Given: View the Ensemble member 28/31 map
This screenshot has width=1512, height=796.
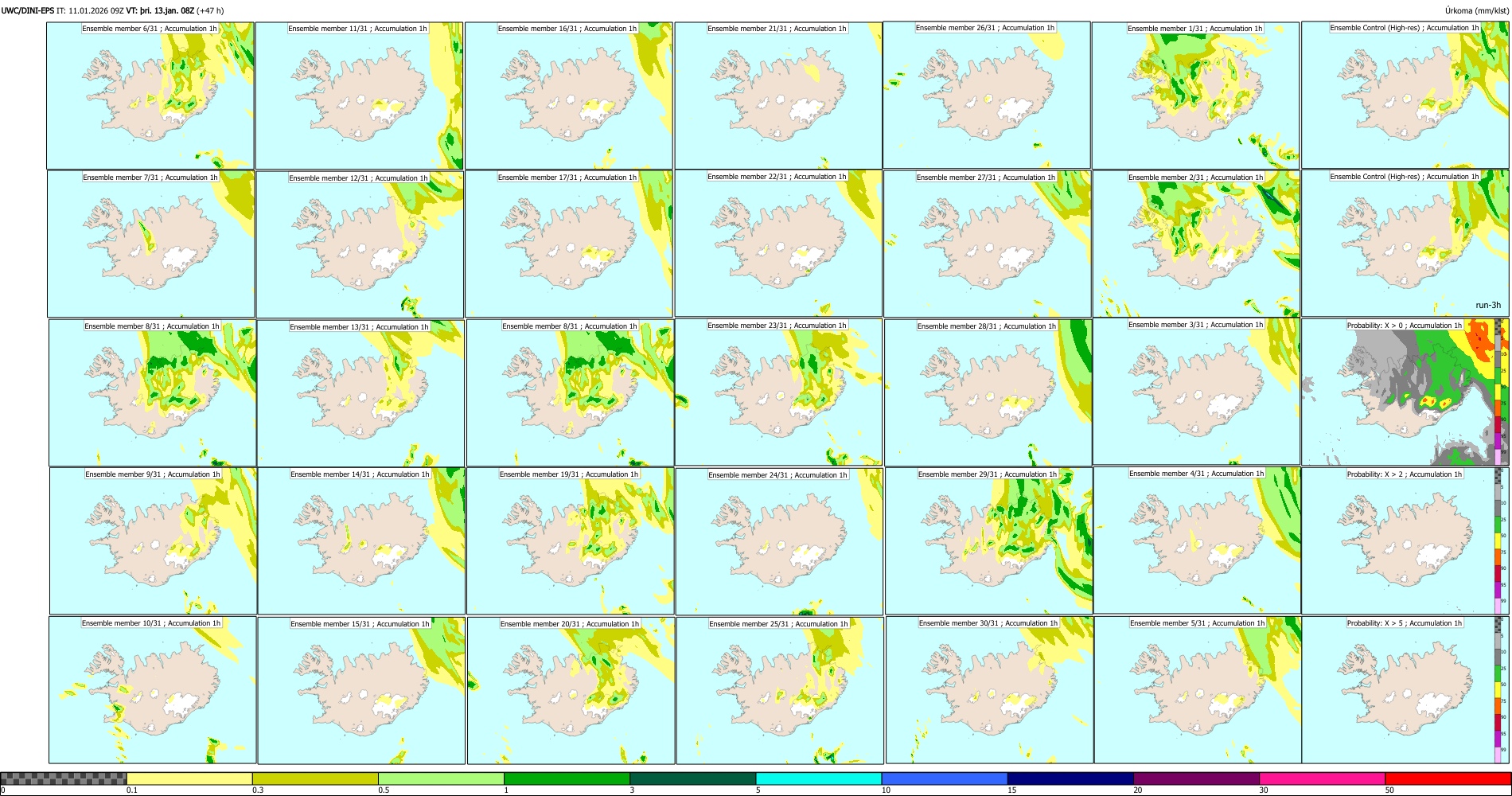Looking at the screenshot, I should (x=988, y=392).
